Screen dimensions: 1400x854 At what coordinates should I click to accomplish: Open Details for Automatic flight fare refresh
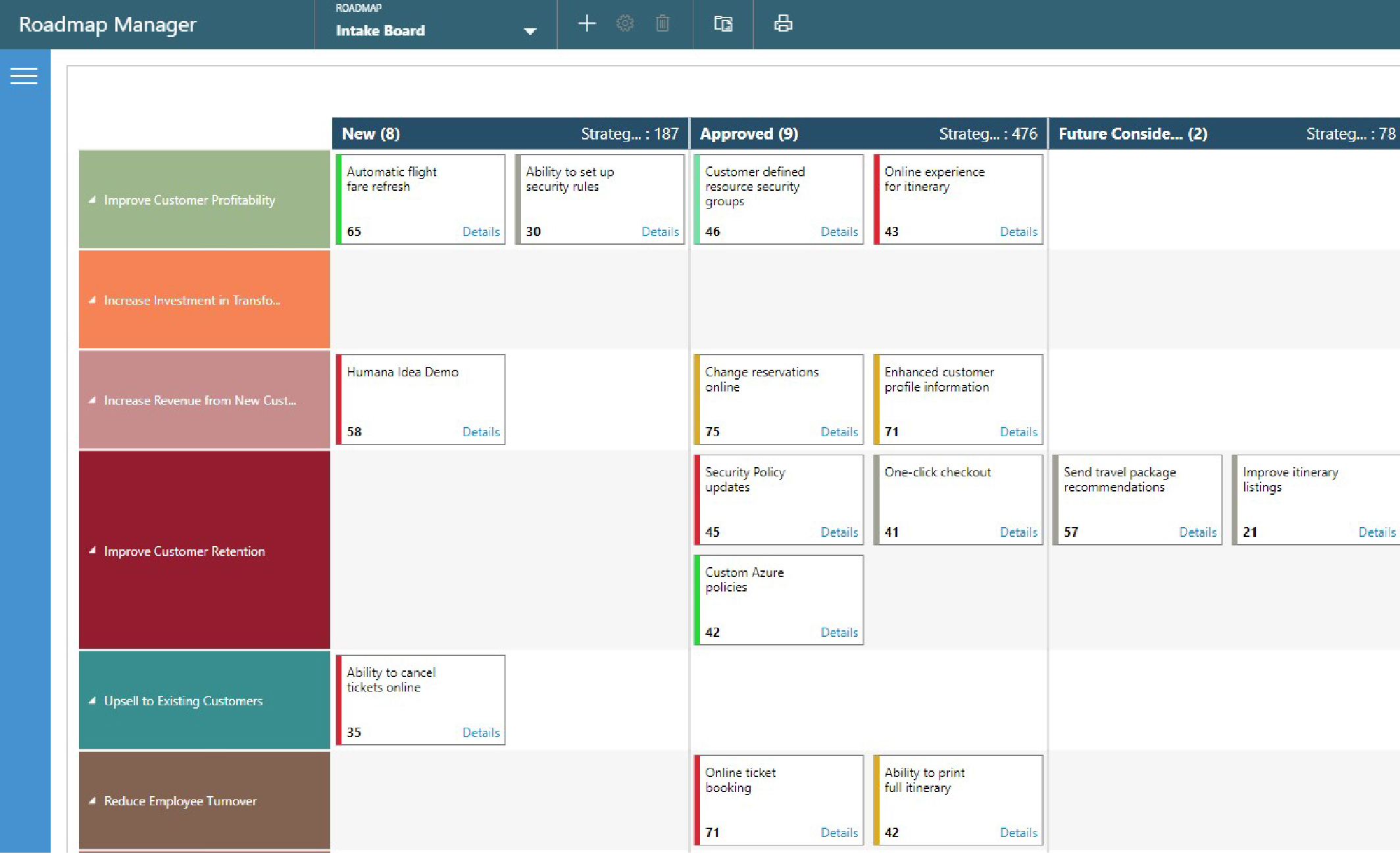point(481,232)
